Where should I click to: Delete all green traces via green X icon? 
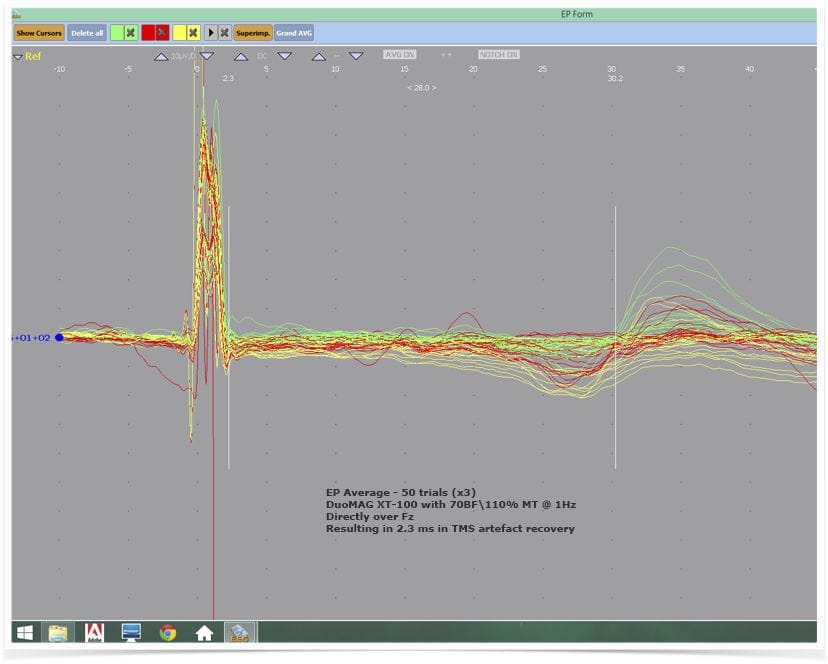tap(130, 33)
